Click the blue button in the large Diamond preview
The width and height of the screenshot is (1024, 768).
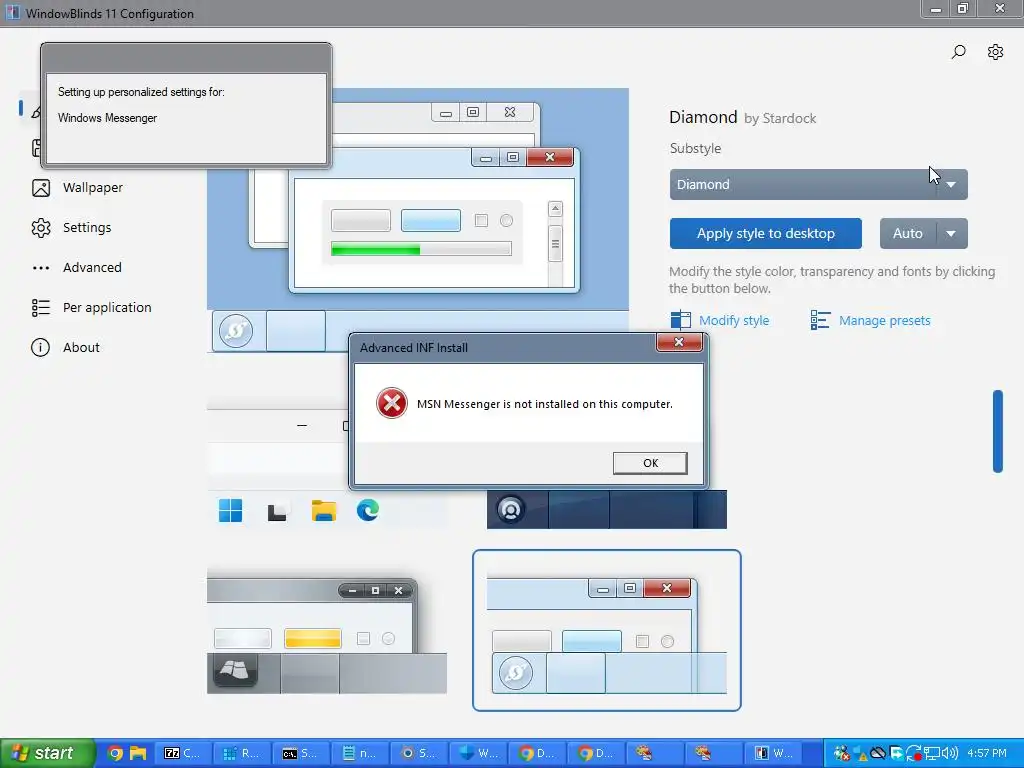click(430, 221)
